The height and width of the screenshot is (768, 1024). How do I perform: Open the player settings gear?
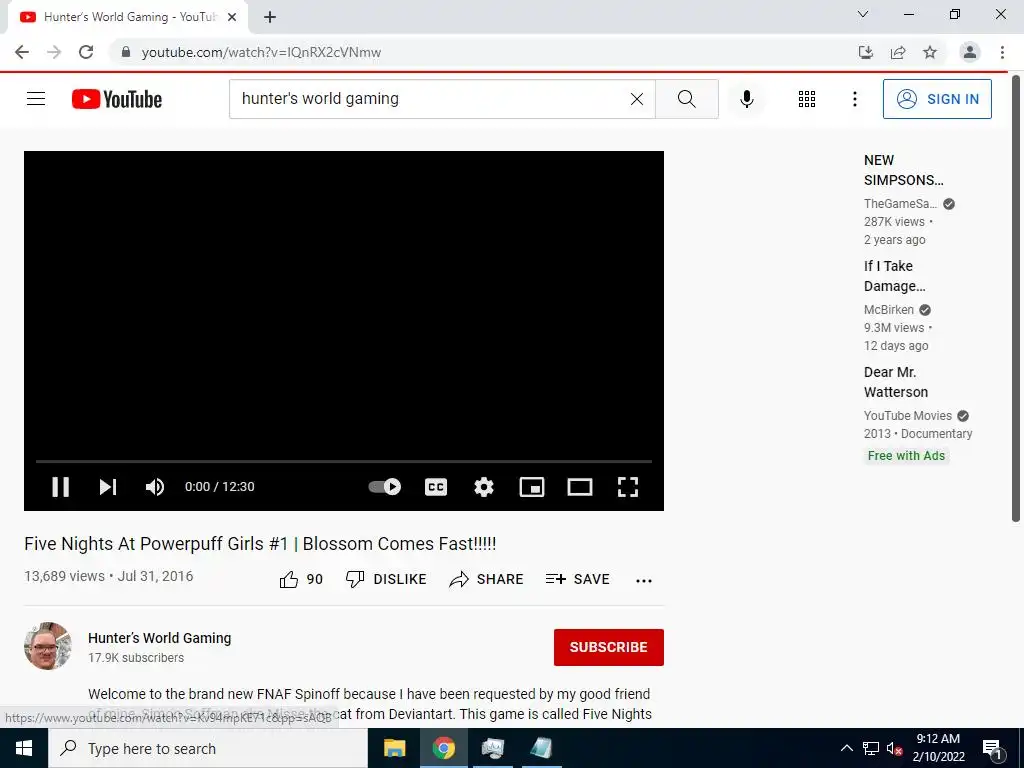484,487
